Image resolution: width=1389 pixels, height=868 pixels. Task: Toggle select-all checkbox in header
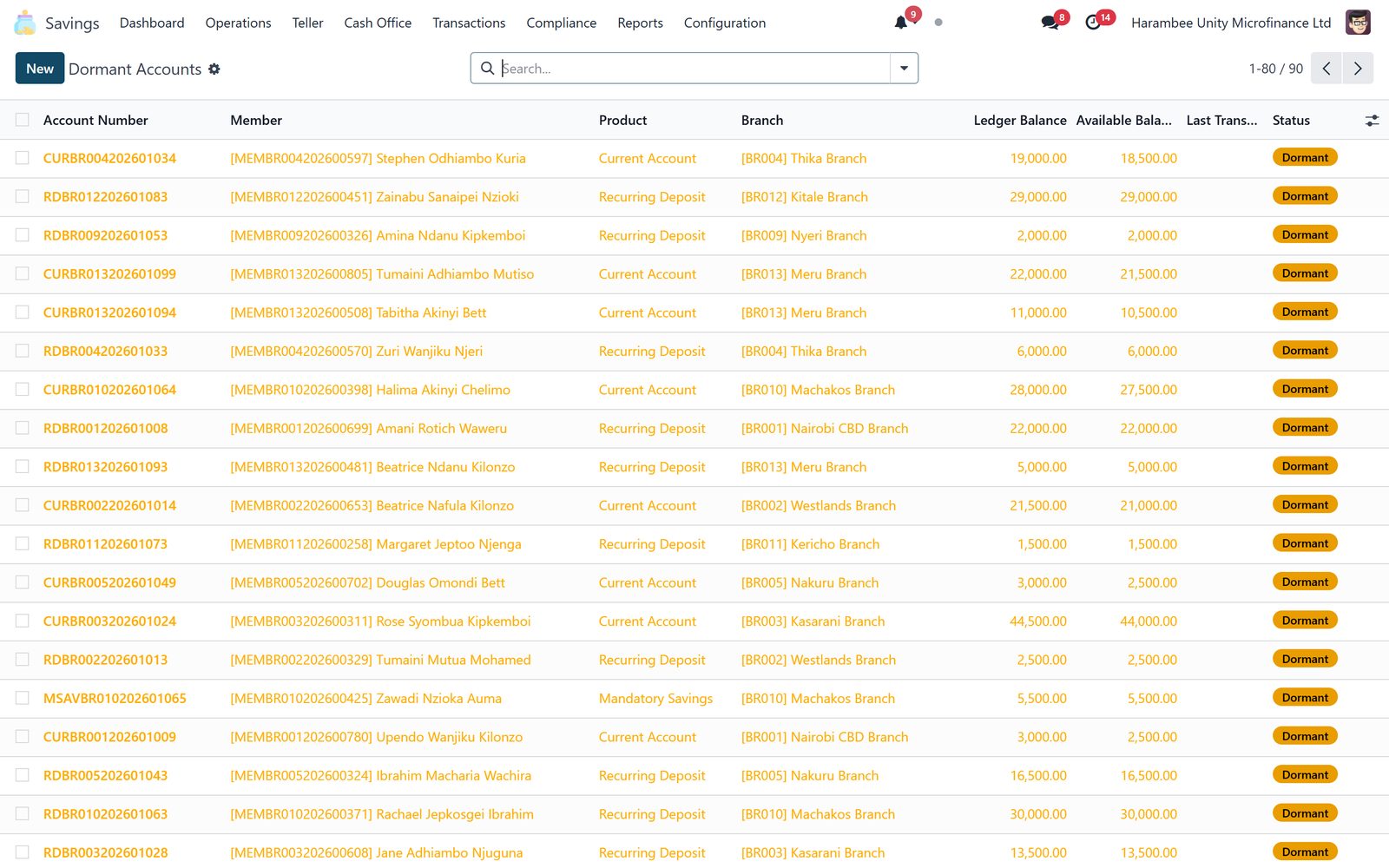[23, 120]
